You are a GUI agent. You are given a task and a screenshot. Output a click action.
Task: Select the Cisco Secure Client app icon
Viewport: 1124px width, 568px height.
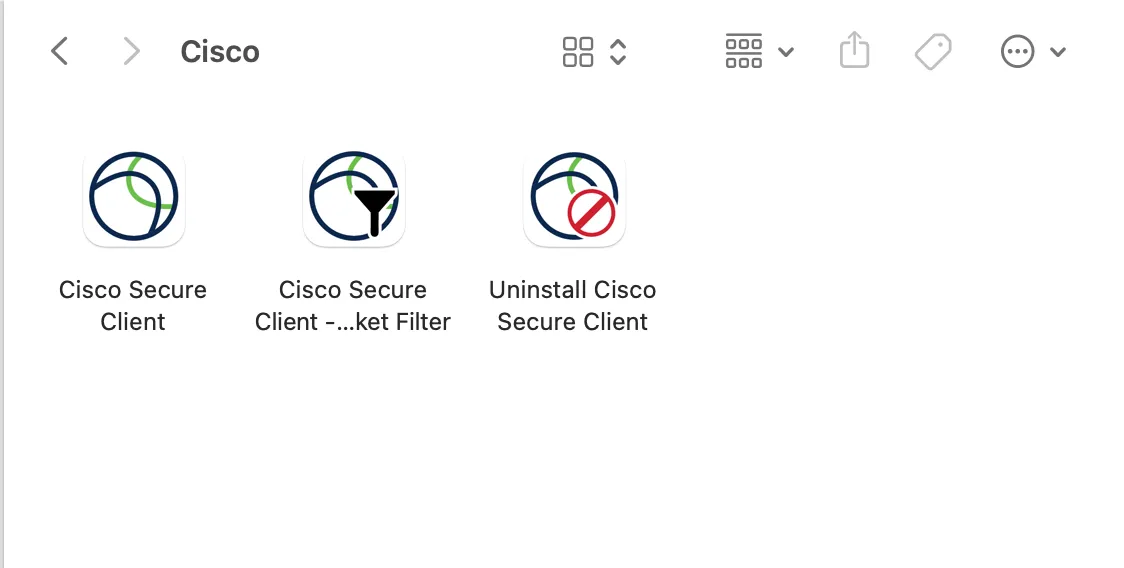click(134, 197)
